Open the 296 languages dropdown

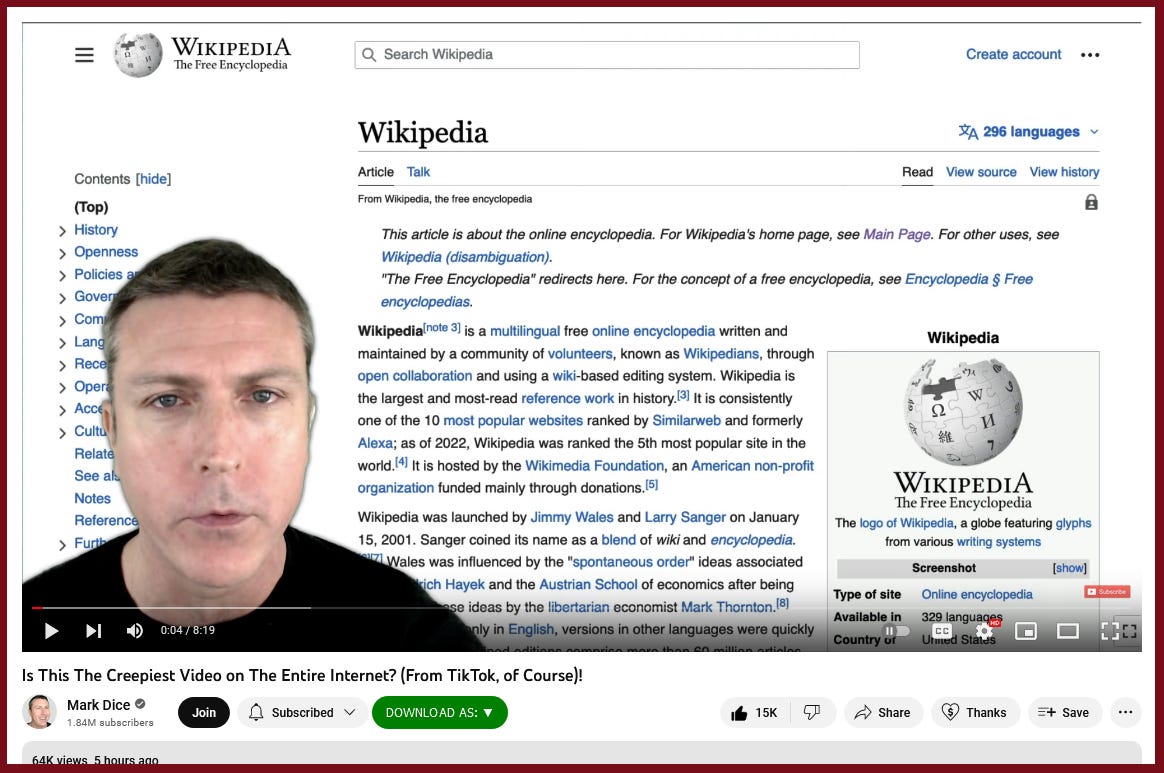(x=1028, y=131)
